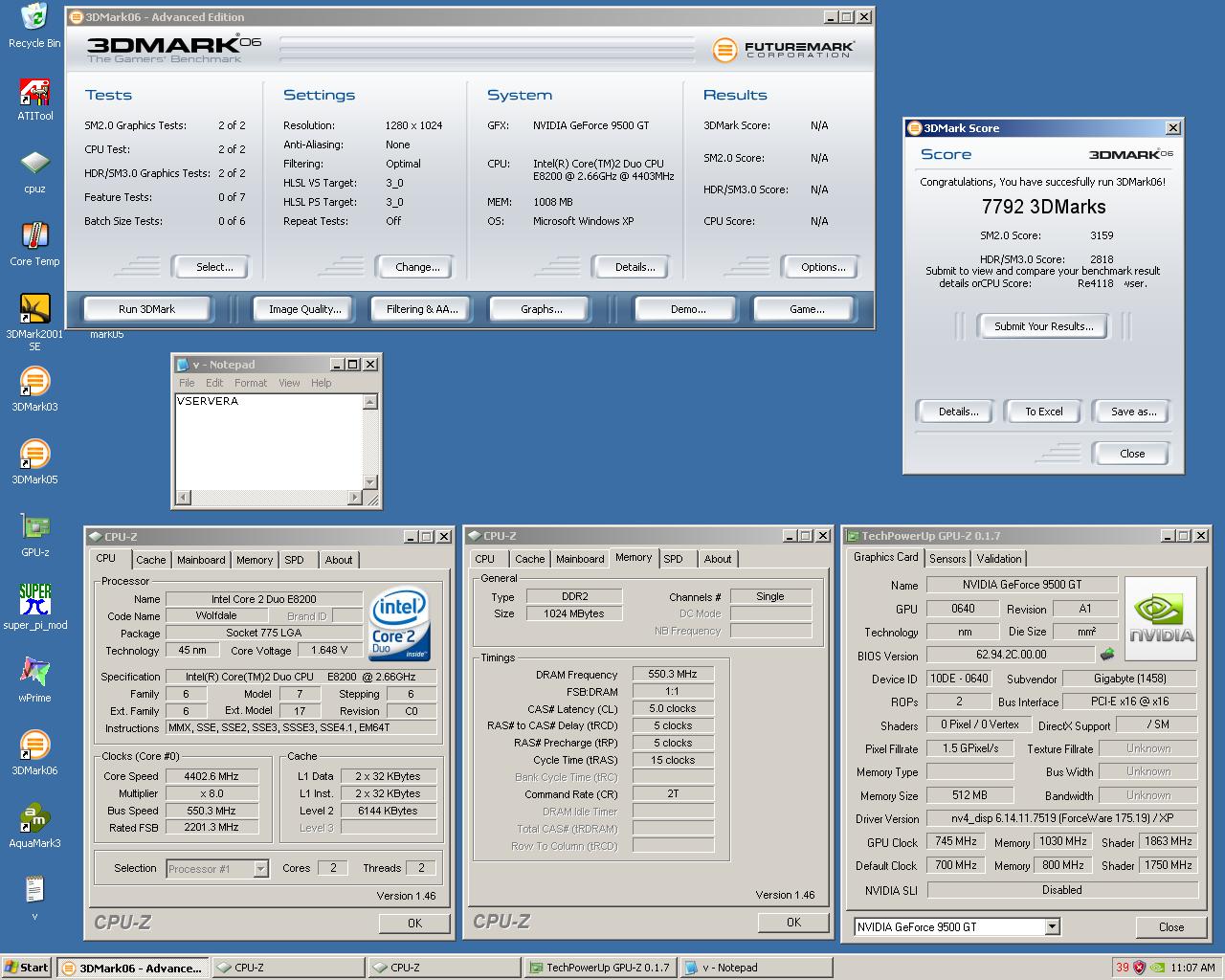Click the NVIDIA tray icon
This screenshot has width=1225, height=980.
tap(1157, 968)
